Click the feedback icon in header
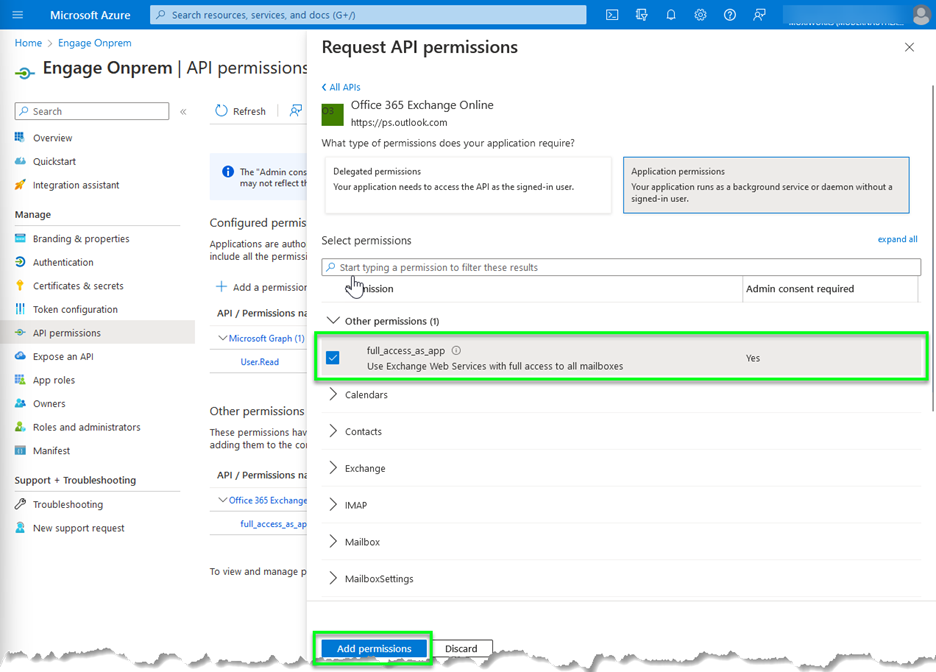The image size is (936, 672). pyautogui.click(x=760, y=15)
